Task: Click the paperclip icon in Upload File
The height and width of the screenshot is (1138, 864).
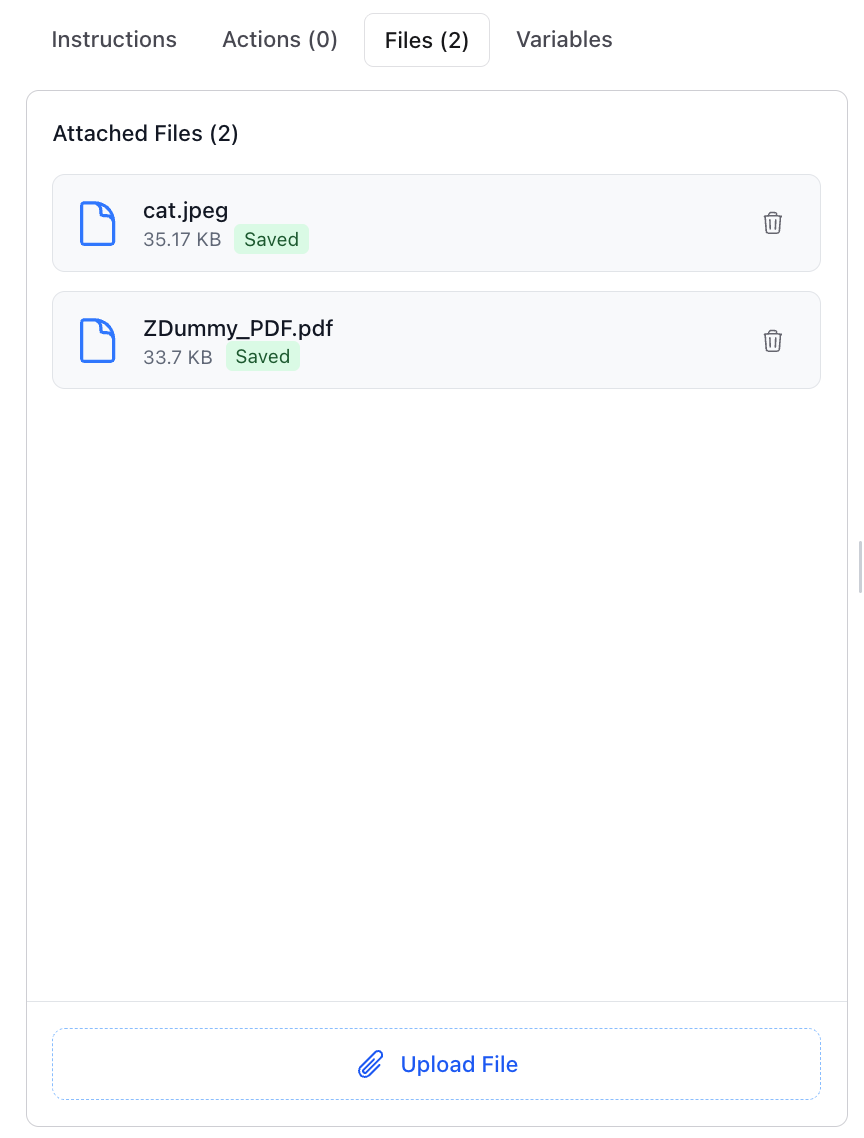Action: click(x=370, y=1064)
